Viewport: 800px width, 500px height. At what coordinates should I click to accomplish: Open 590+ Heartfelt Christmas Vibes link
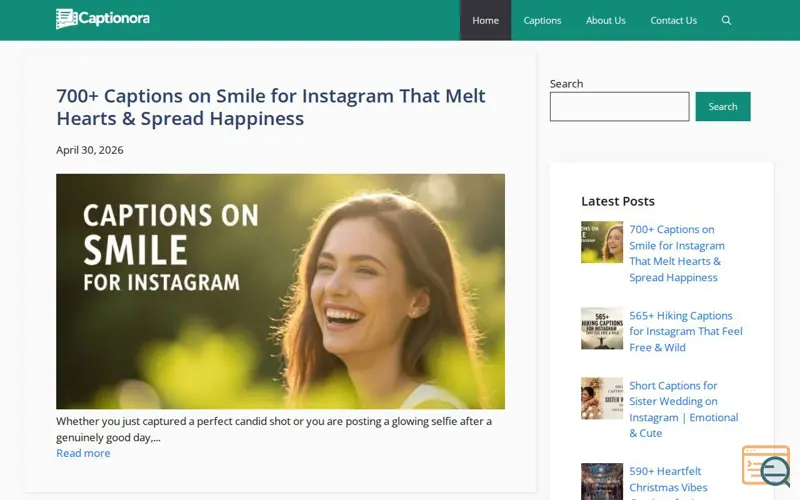668,482
